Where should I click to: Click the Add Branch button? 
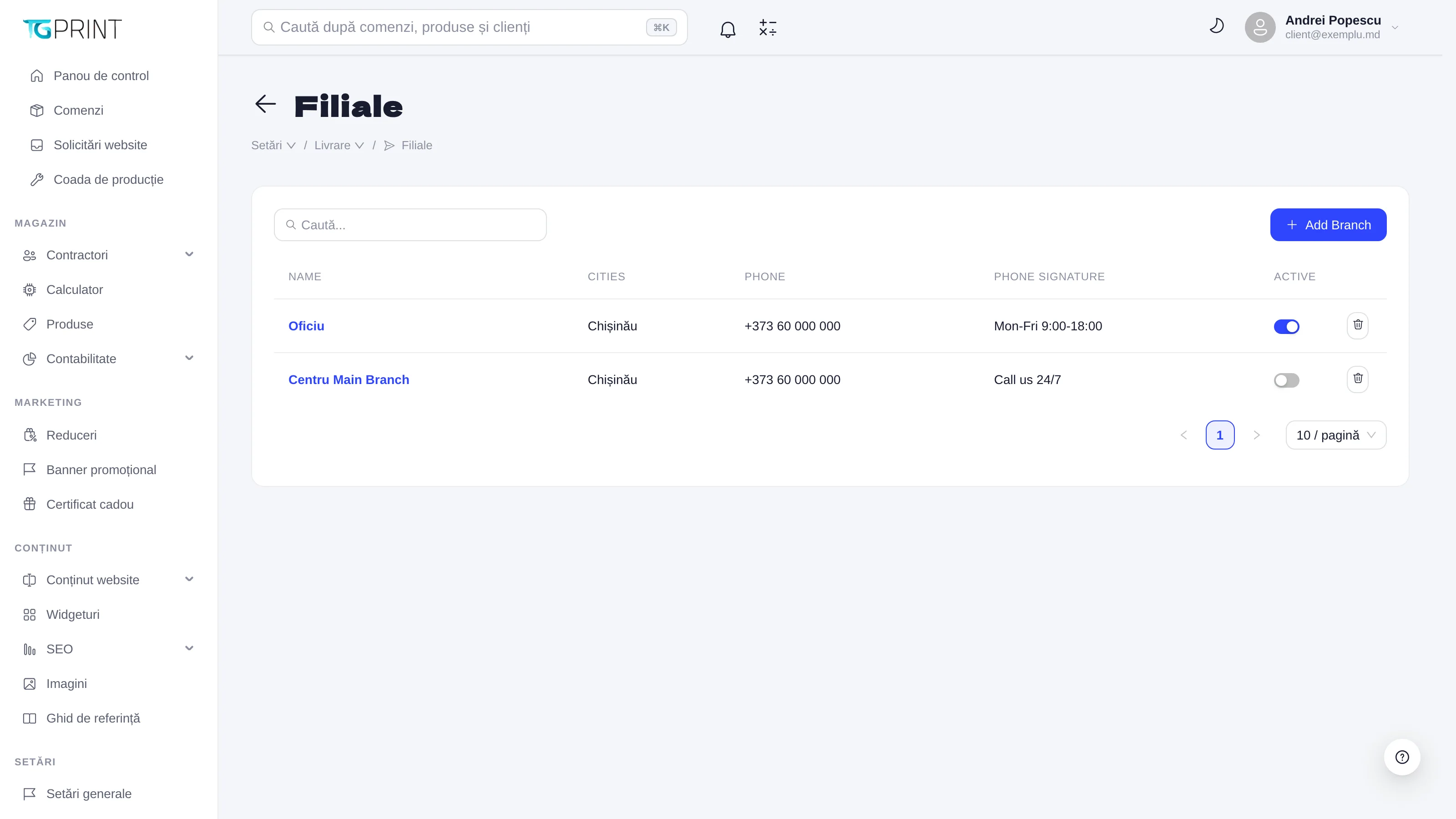point(1328,225)
